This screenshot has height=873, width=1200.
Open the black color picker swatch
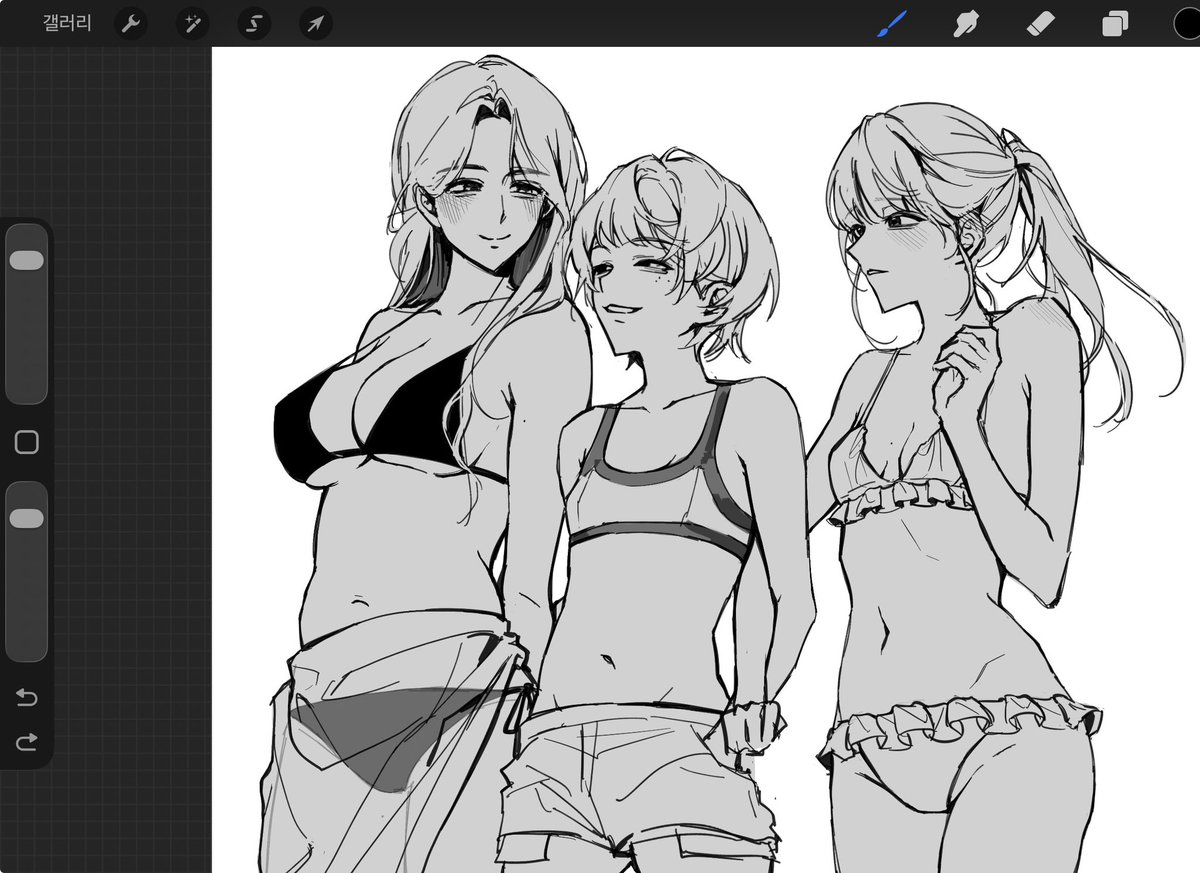pyautogui.click(x=1187, y=23)
